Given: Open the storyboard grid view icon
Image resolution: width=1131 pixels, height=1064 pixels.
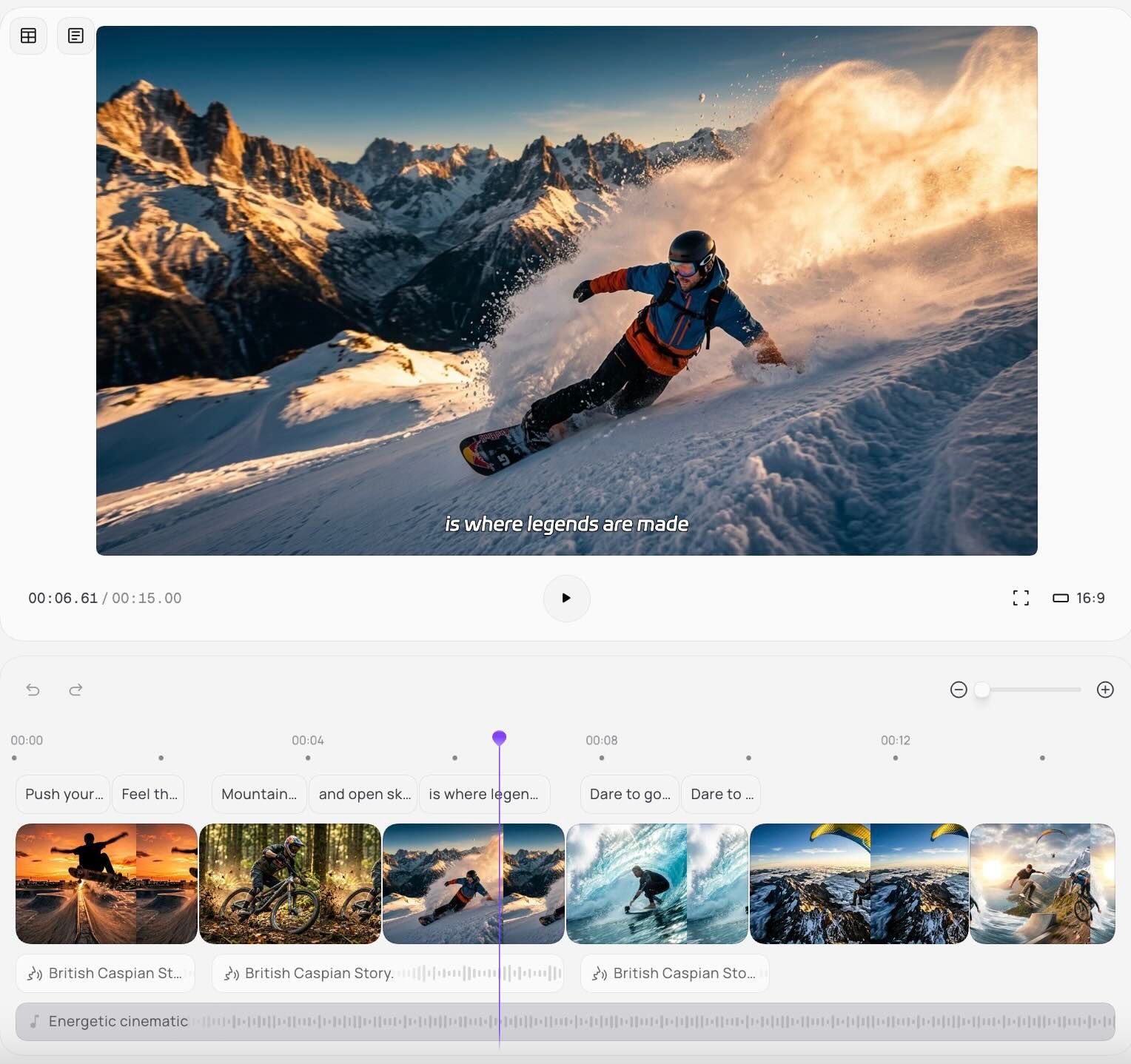Looking at the screenshot, I should click(x=28, y=36).
